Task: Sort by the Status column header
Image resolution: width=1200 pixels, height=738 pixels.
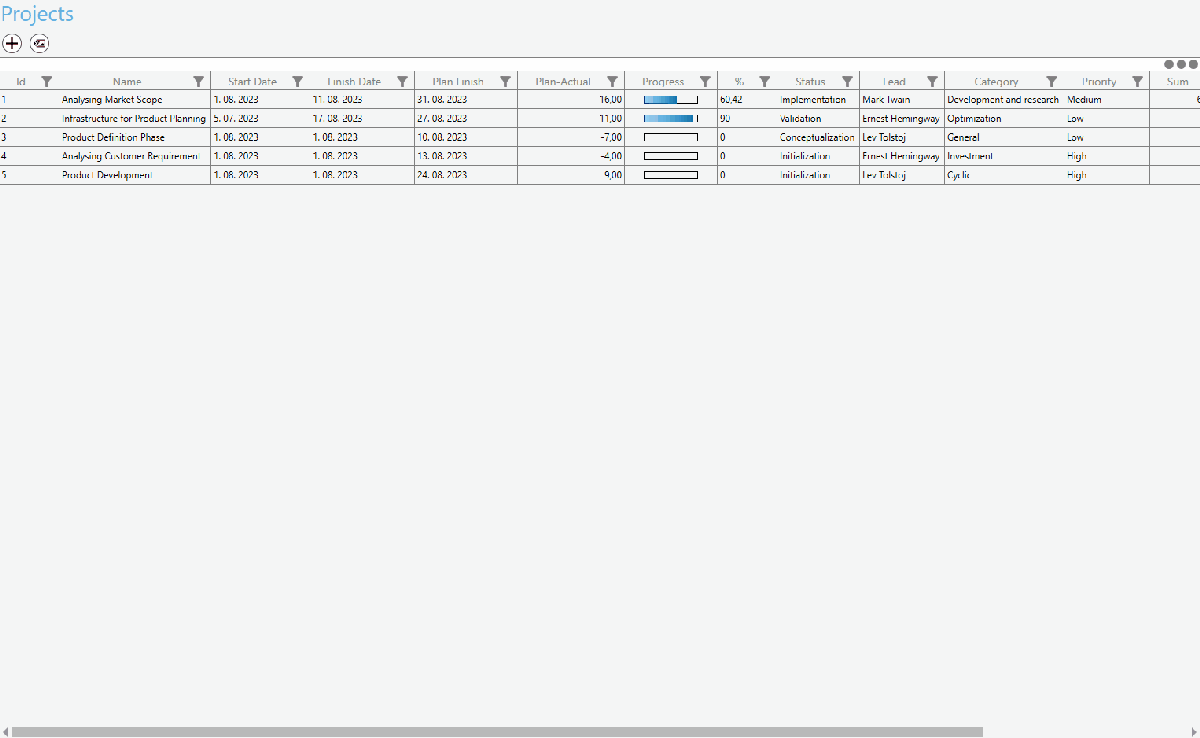Action: click(810, 82)
